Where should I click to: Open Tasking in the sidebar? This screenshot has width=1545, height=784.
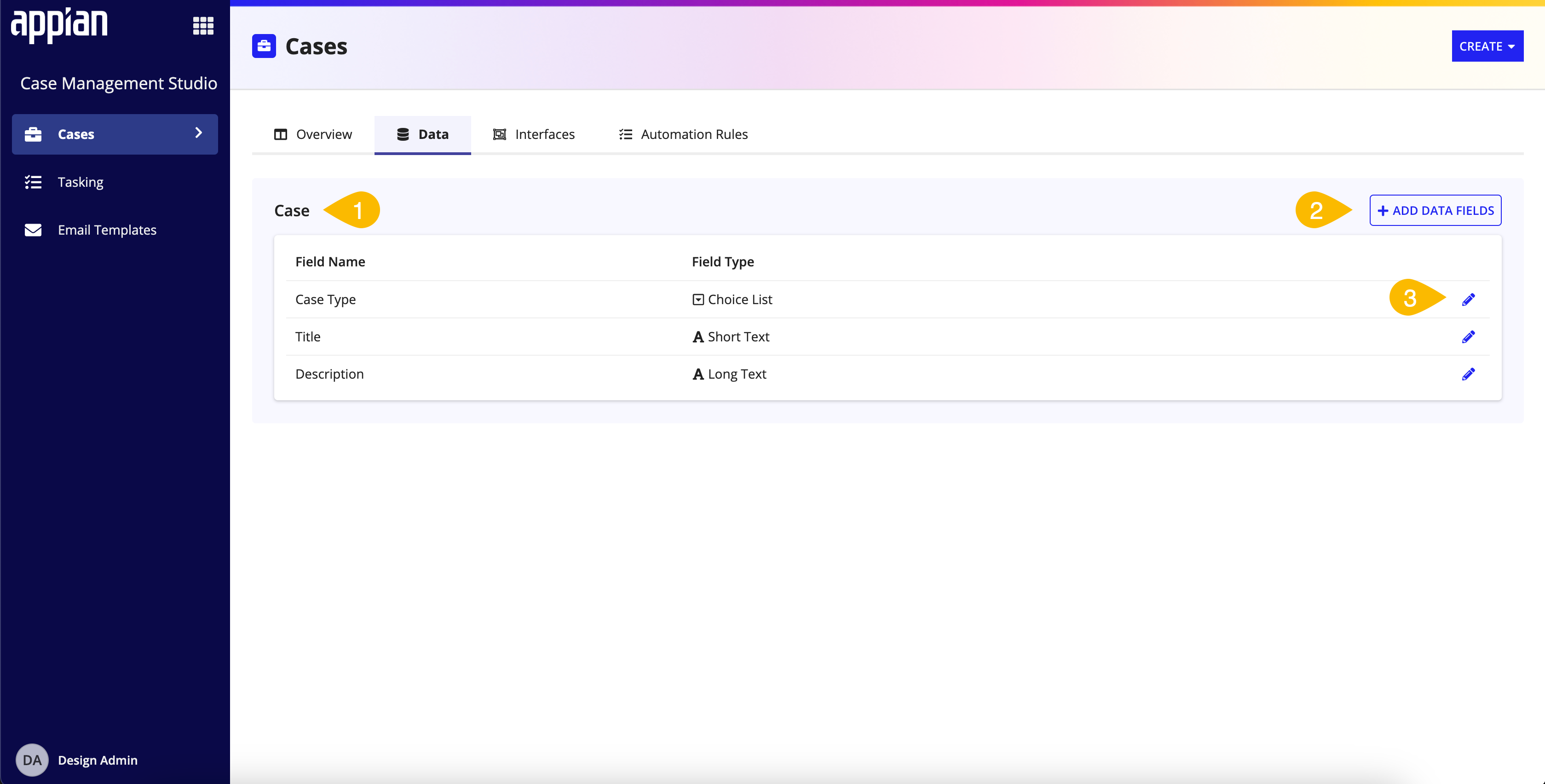point(115,182)
